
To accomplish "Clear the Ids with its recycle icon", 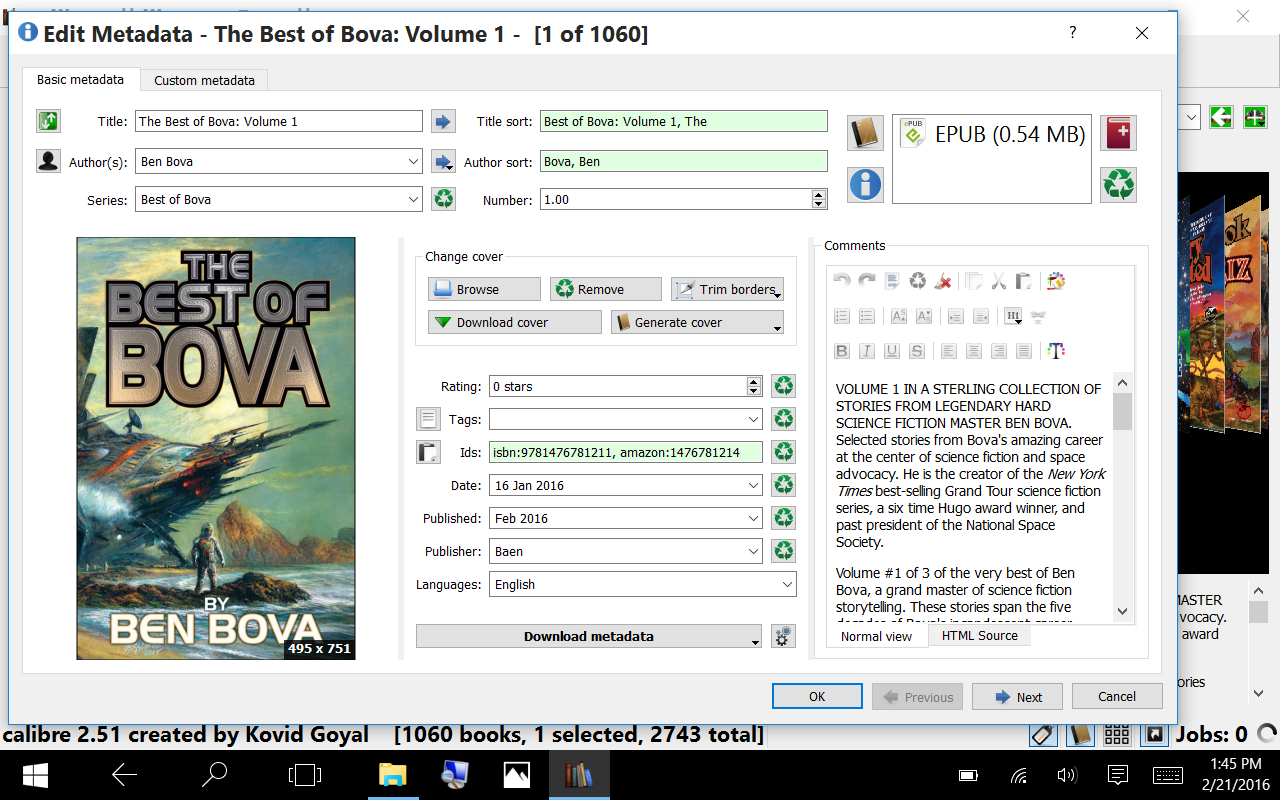I will tap(784, 452).
